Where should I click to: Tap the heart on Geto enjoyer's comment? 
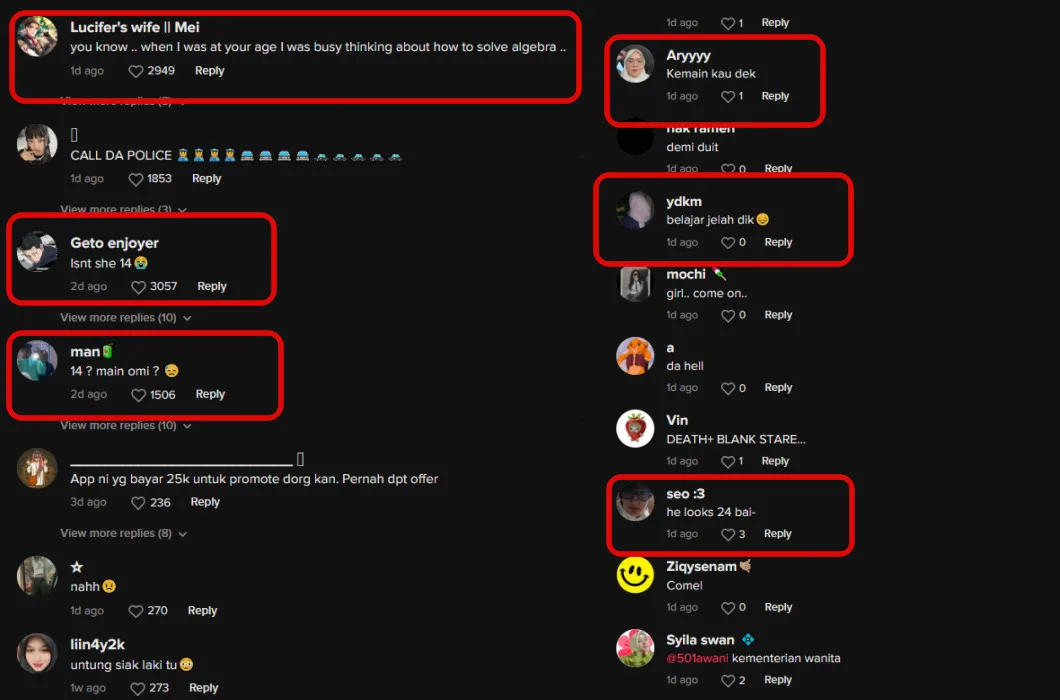click(139, 287)
